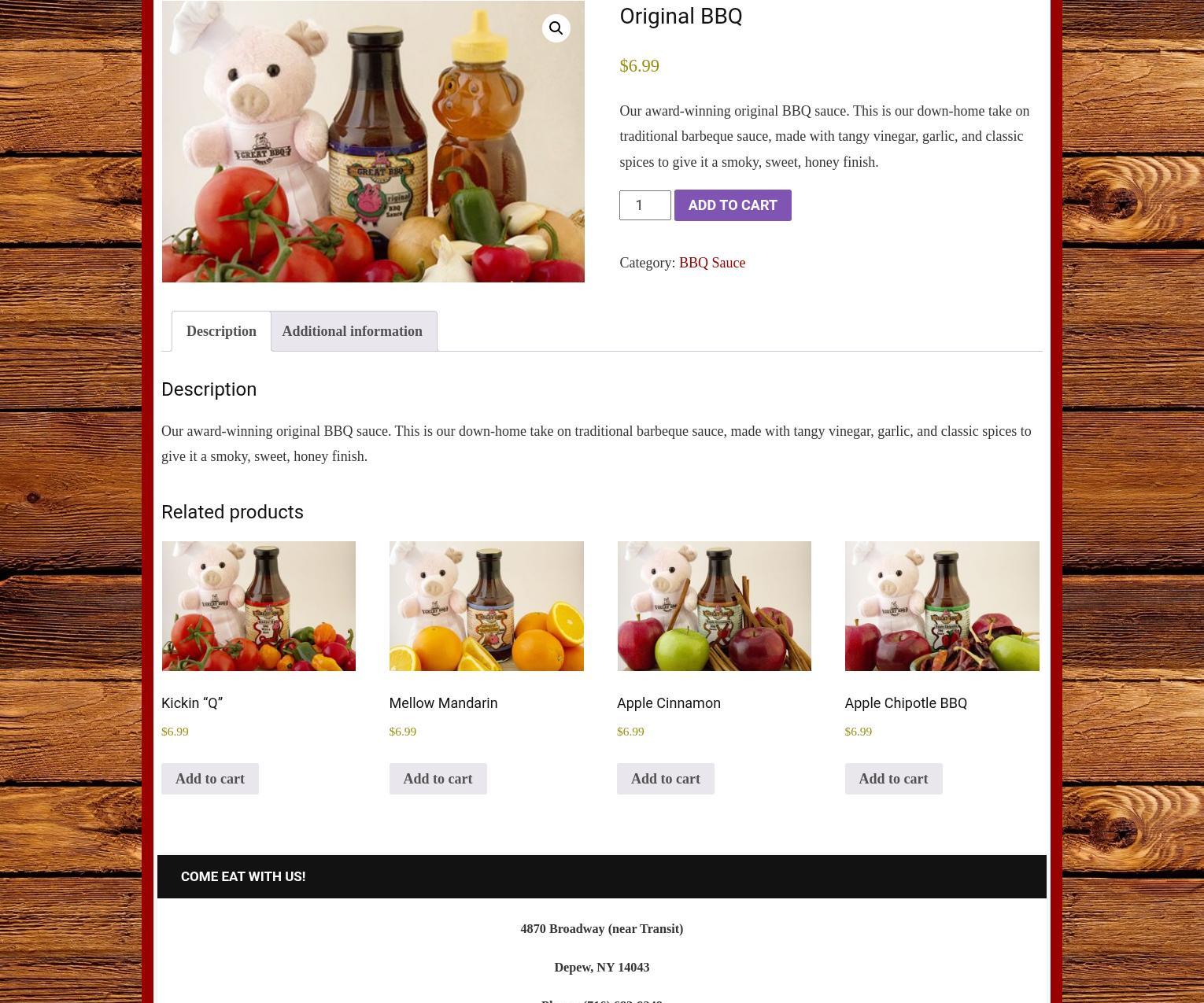This screenshot has width=1204, height=1003.
Task: Add Apple Cinnamon to cart
Action: coord(666,779)
